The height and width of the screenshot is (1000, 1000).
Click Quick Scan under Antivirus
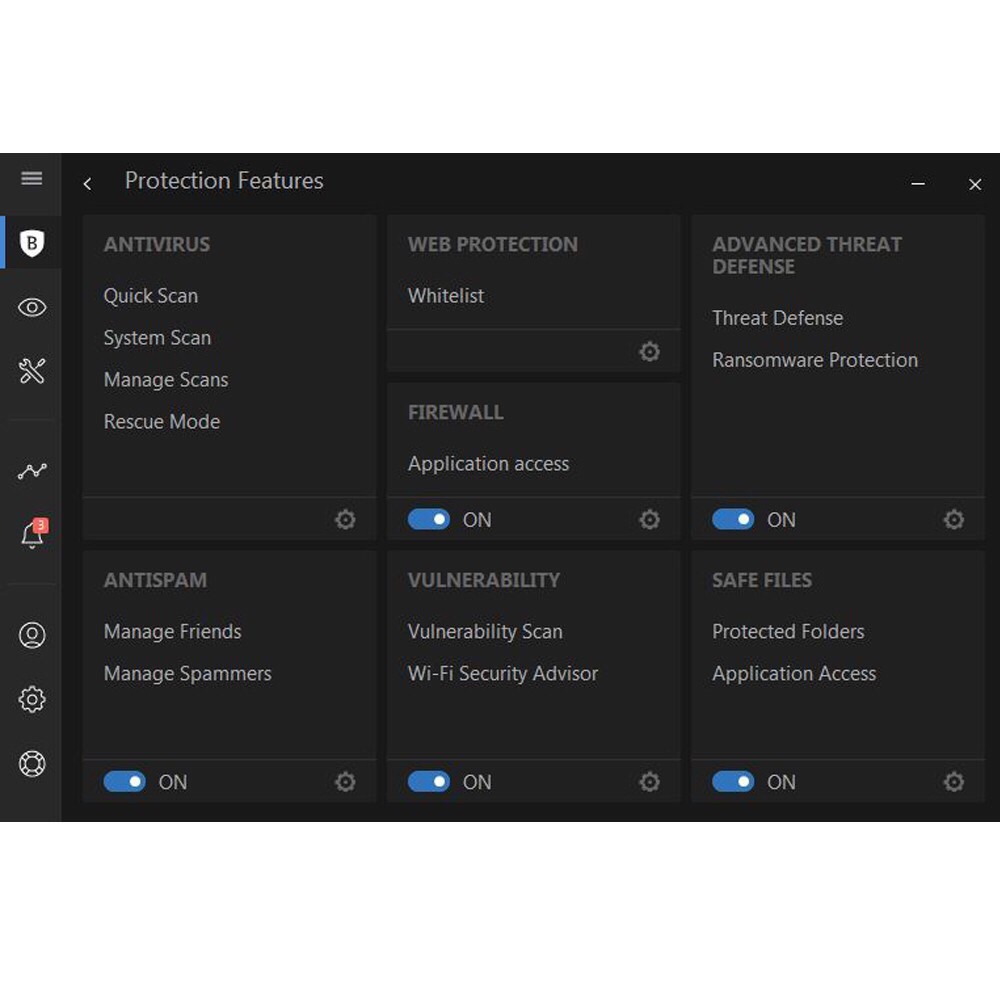[151, 296]
